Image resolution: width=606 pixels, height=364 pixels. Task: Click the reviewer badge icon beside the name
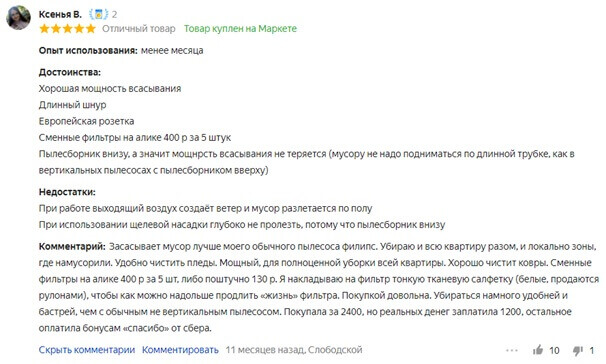[99, 14]
